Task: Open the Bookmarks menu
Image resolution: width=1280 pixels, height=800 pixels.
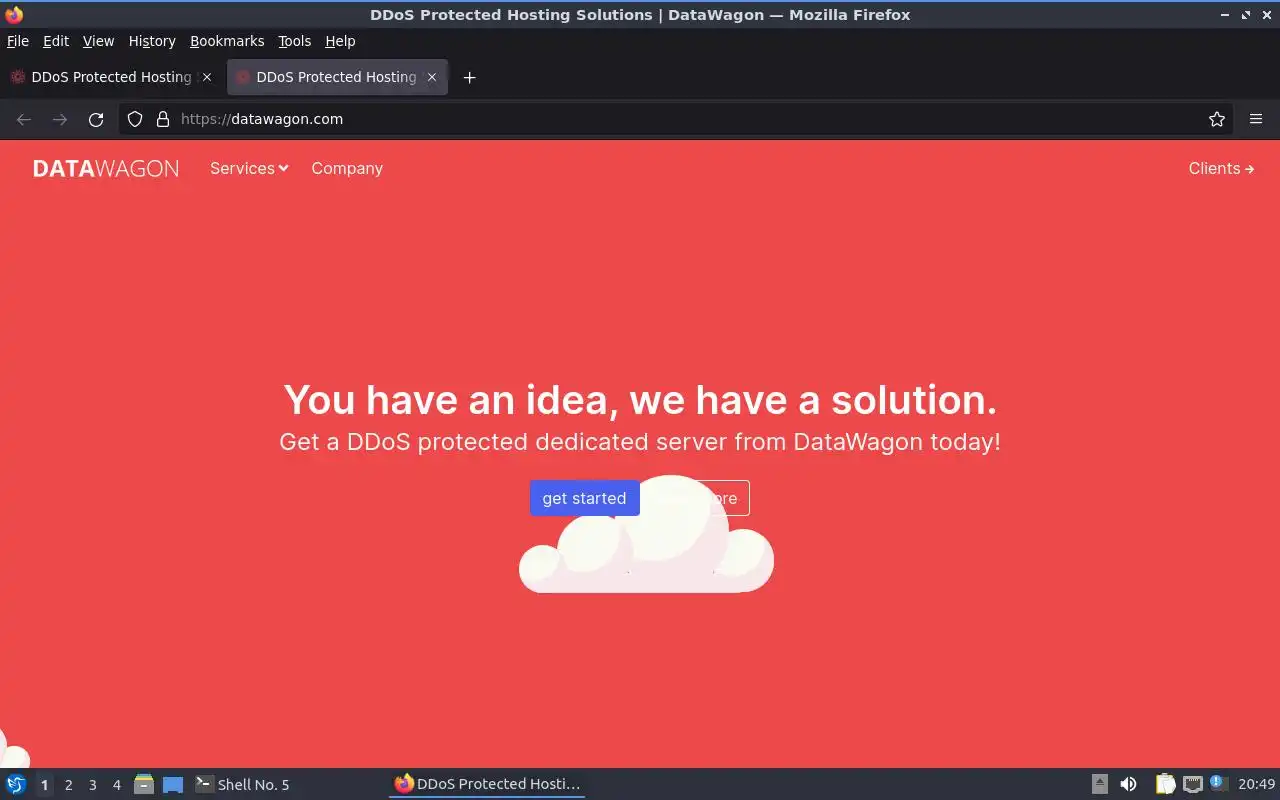Action: click(x=227, y=41)
